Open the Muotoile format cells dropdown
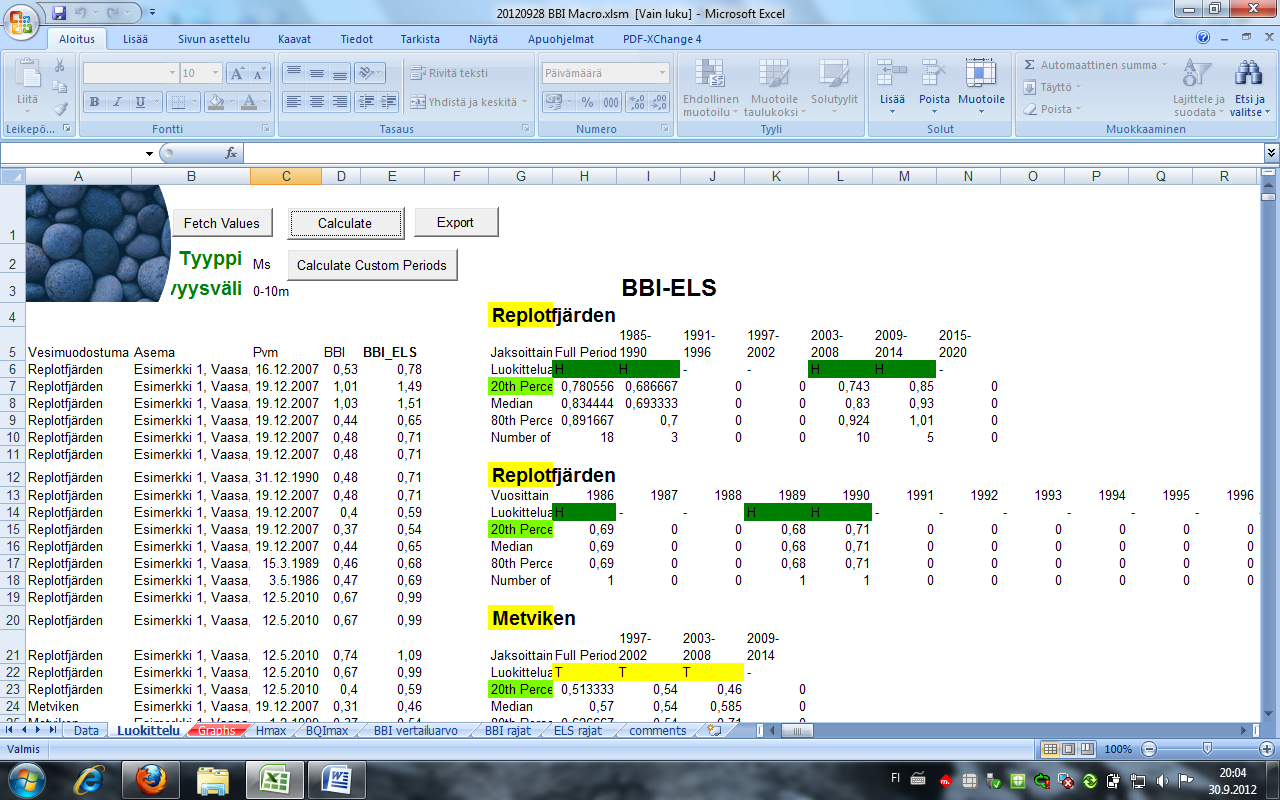This screenshot has width=1280, height=800. point(981,110)
